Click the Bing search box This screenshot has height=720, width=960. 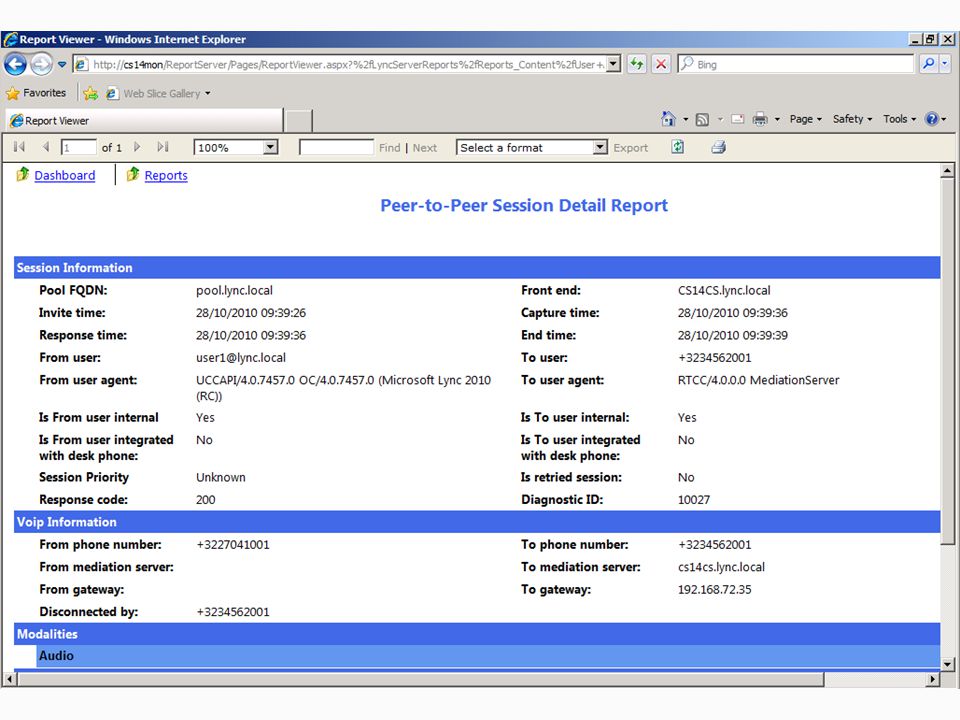coord(796,64)
